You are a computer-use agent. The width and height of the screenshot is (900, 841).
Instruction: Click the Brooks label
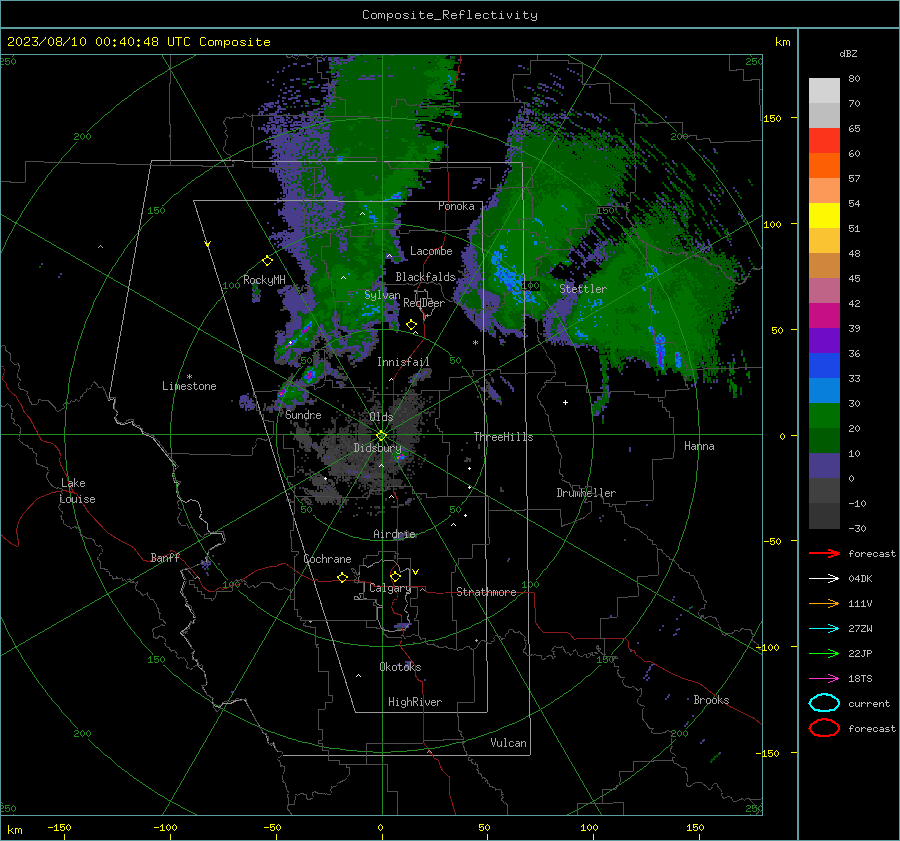(711, 700)
